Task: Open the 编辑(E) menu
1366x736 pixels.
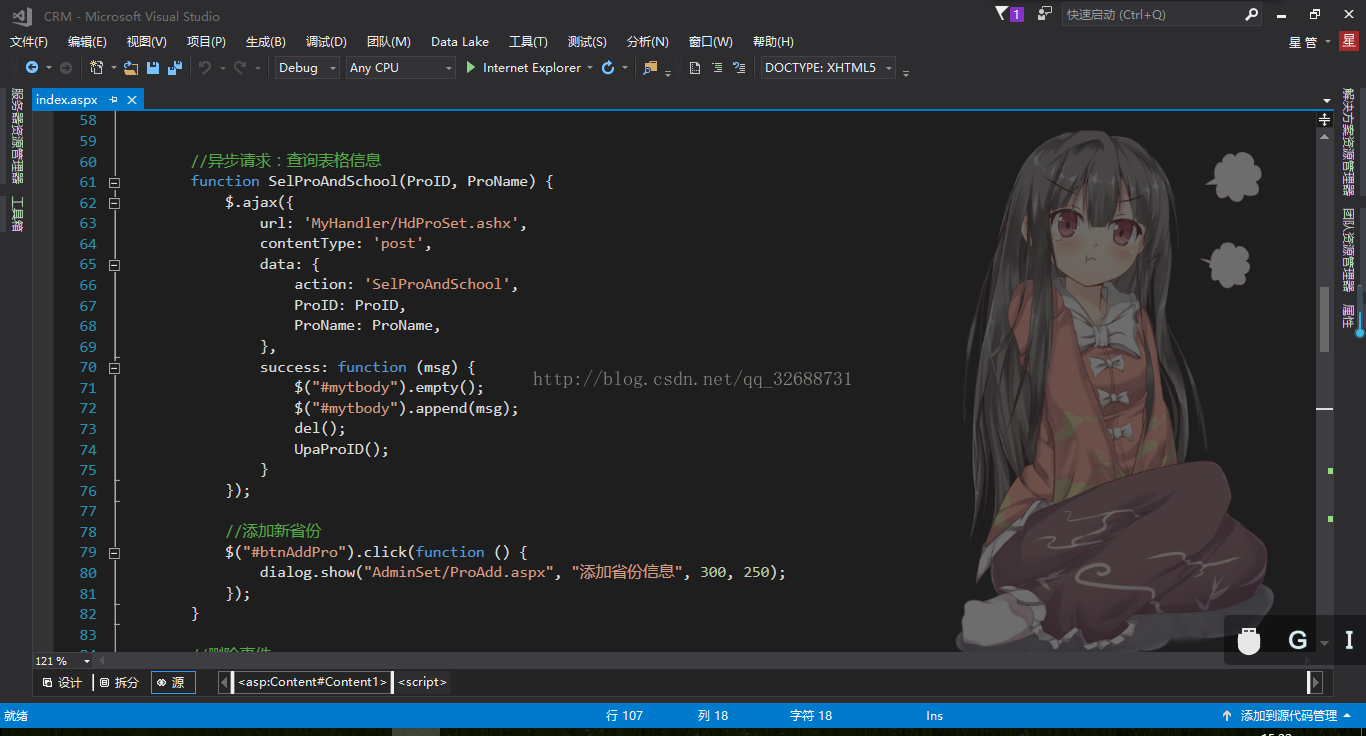Action: [87, 42]
